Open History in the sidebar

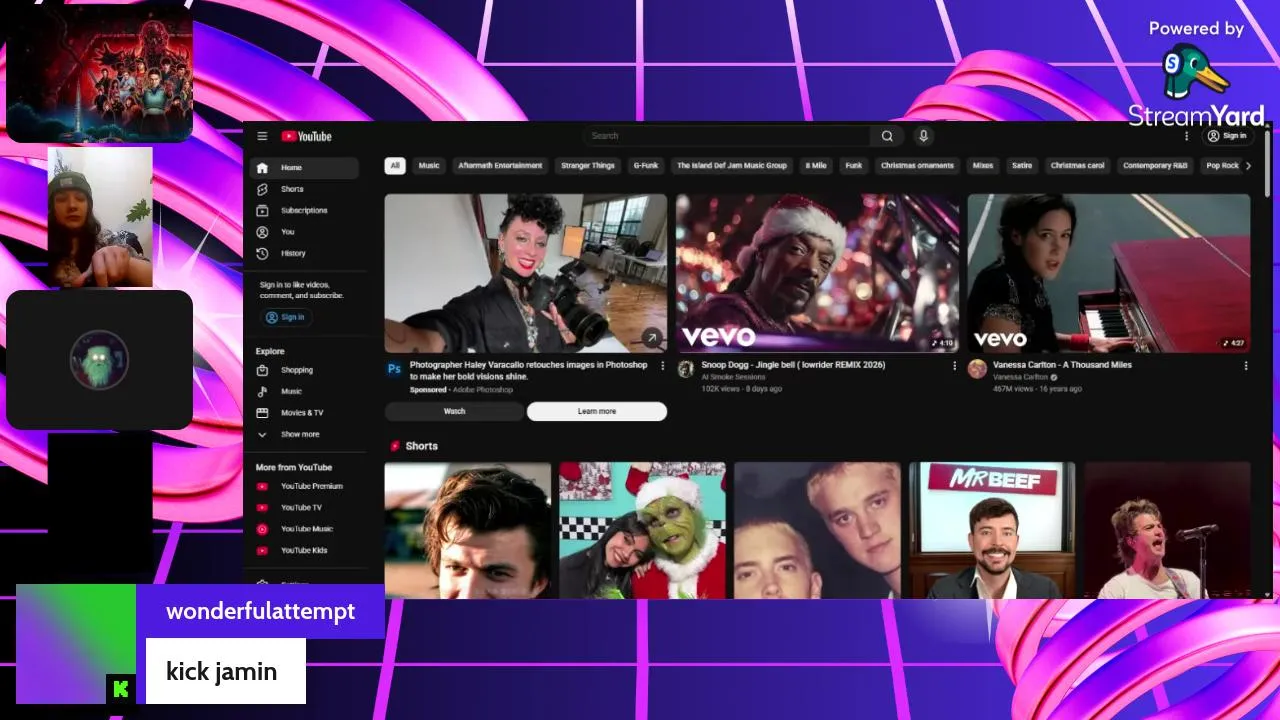304,253
